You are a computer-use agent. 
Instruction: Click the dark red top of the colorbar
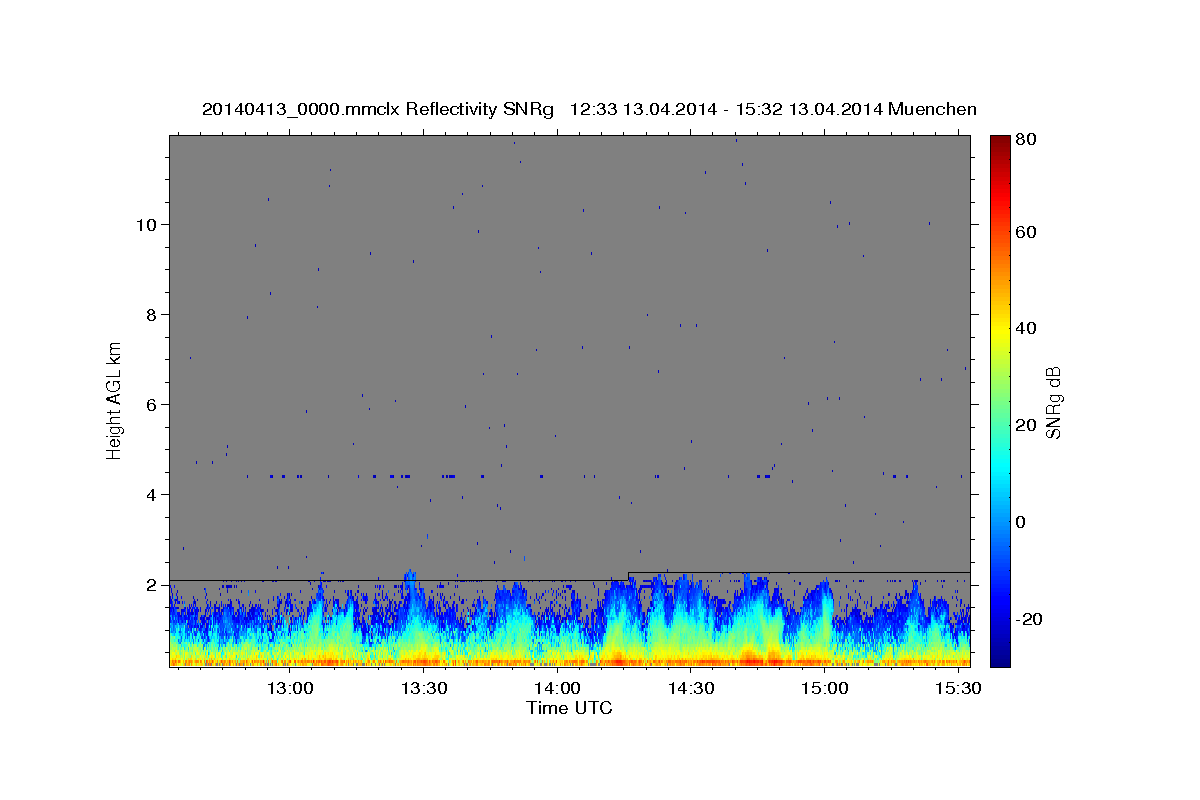click(999, 142)
